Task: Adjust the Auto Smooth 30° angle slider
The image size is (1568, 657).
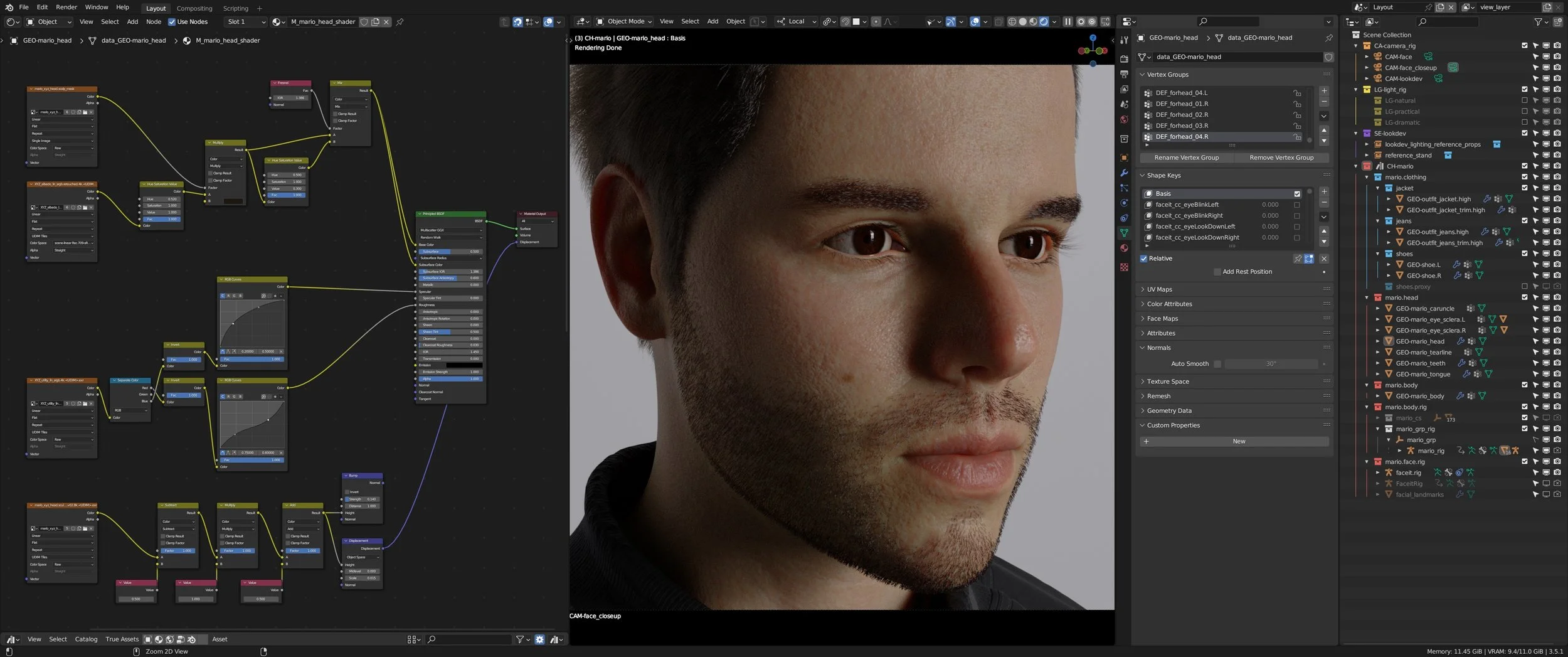Action: 1271,364
